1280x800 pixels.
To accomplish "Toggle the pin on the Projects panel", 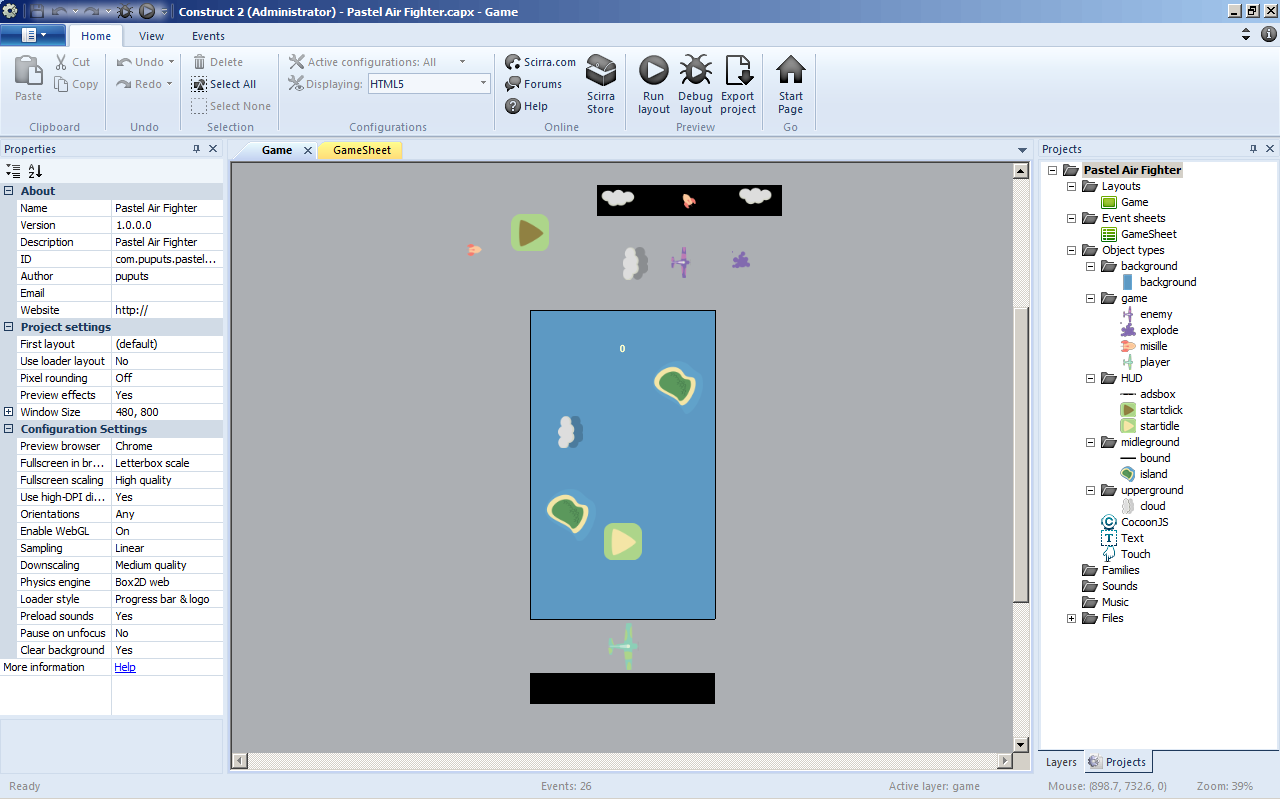I will tap(1253, 148).
